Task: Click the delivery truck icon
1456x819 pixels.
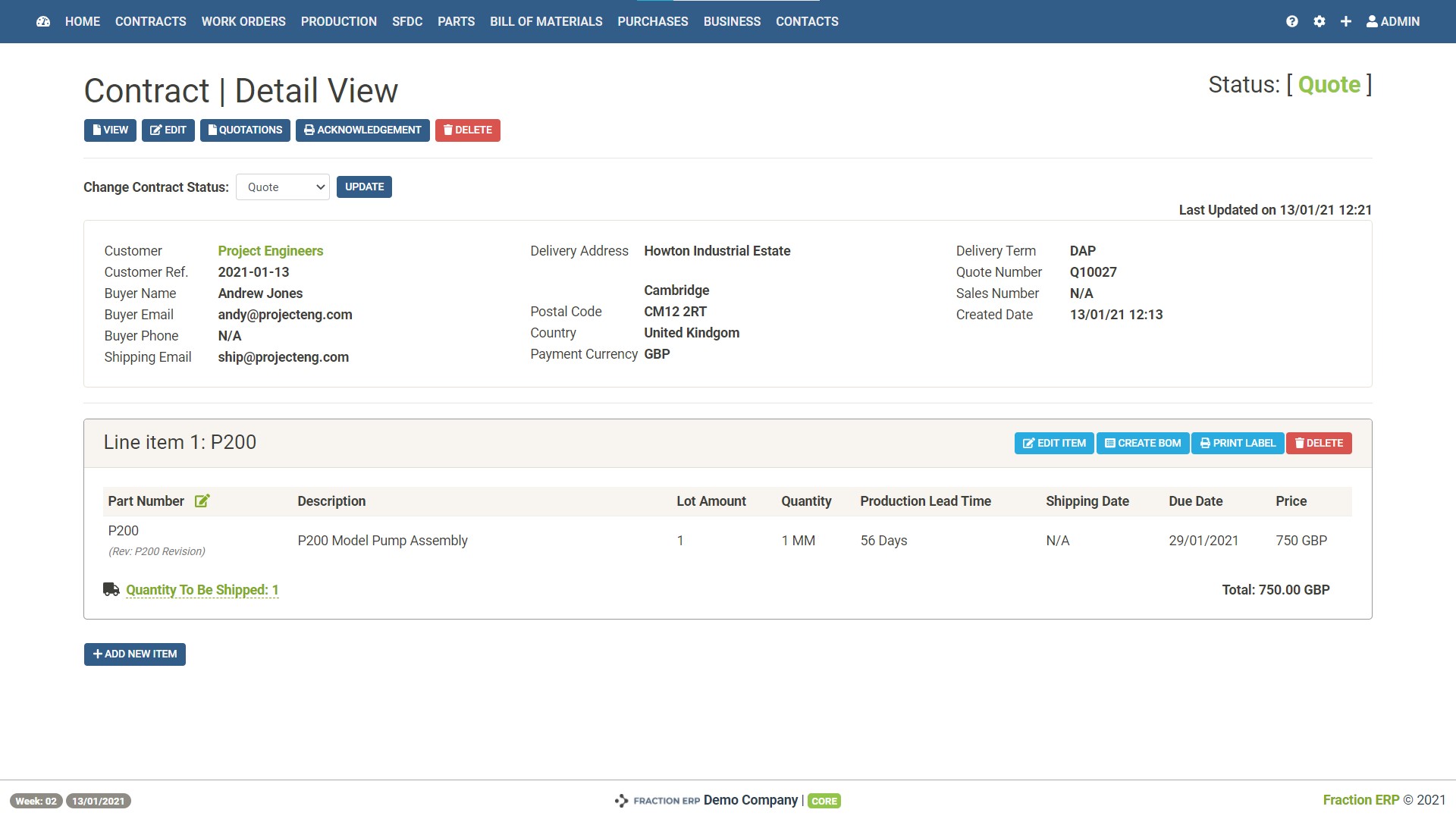Action: [x=111, y=589]
